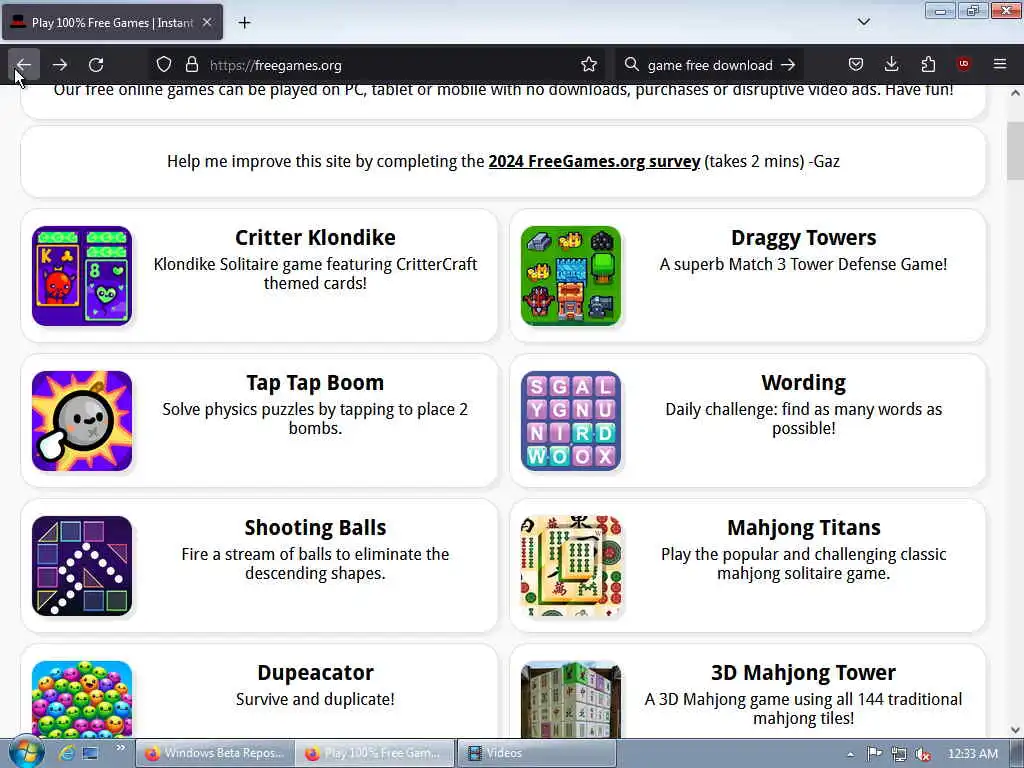Expand the quick launch overflow chevron
The width and height of the screenshot is (1024, 768).
coord(120,748)
